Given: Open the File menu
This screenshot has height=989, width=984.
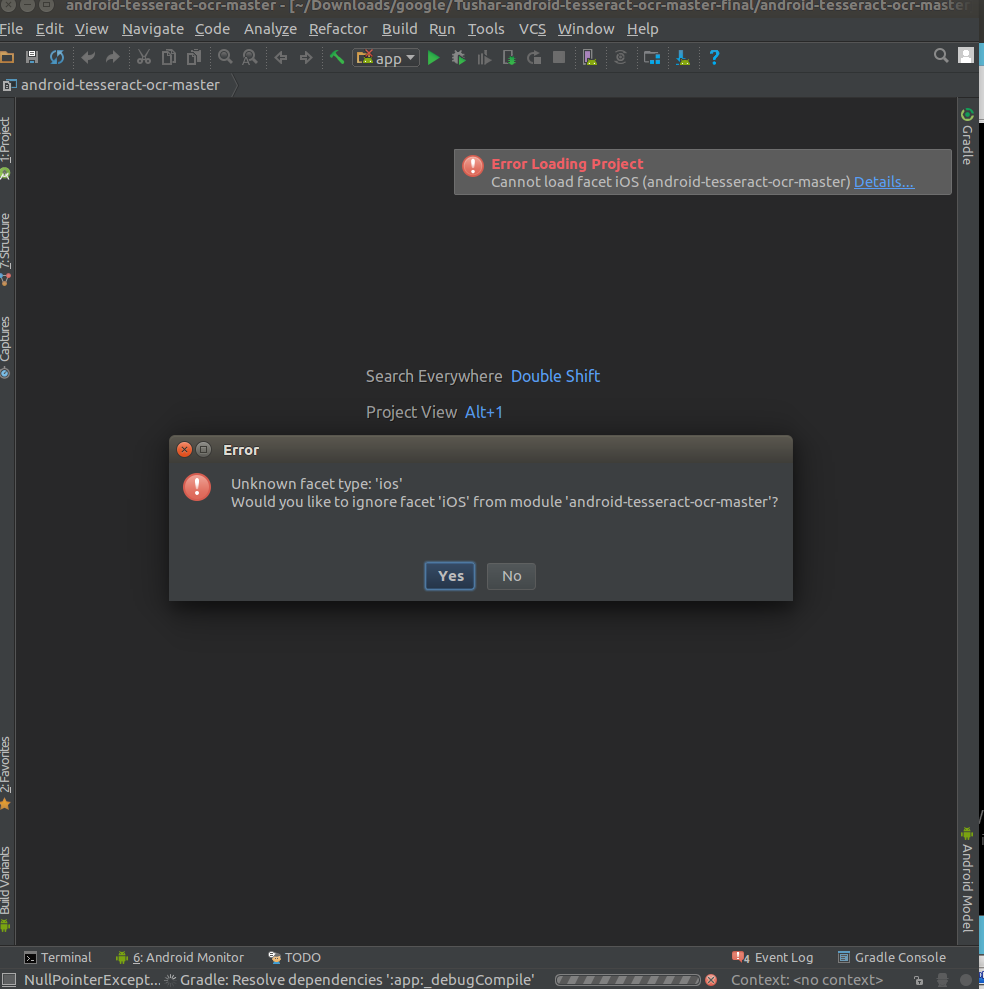Looking at the screenshot, I should [11, 29].
